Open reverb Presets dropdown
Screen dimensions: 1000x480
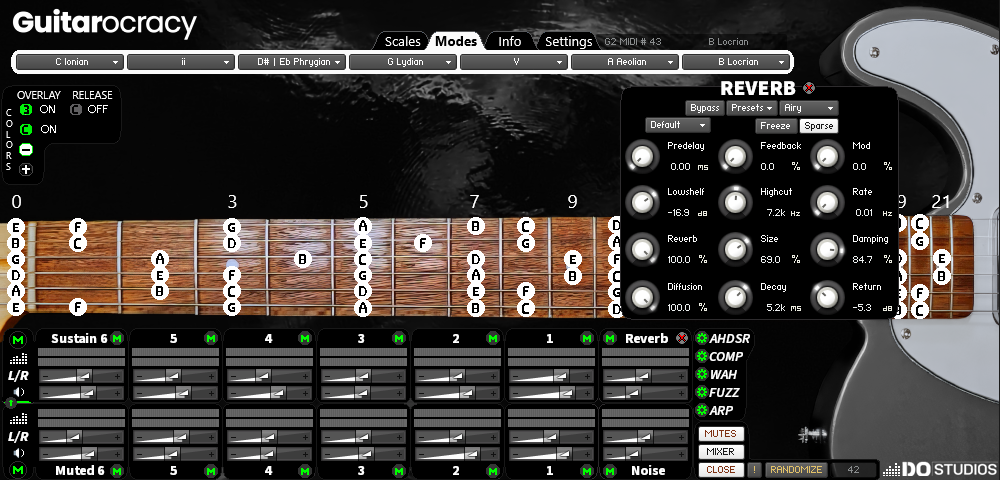click(x=752, y=108)
